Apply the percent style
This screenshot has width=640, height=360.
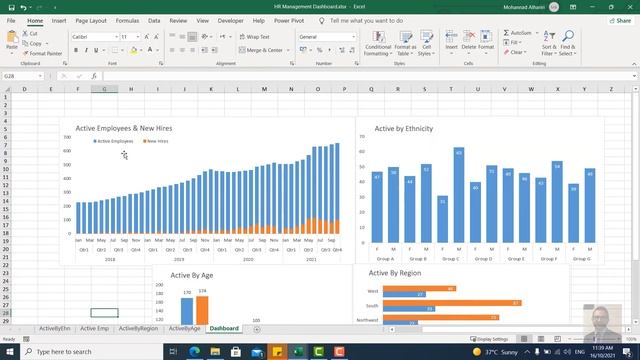pyautogui.click(x=320, y=50)
